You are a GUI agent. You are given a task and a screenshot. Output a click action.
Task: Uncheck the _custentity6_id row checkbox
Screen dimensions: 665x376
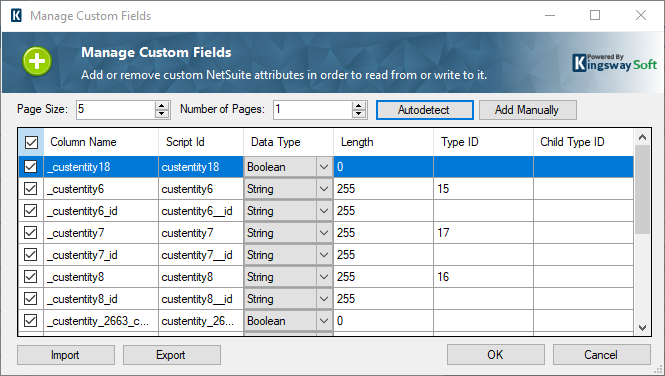click(x=31, y=211)
